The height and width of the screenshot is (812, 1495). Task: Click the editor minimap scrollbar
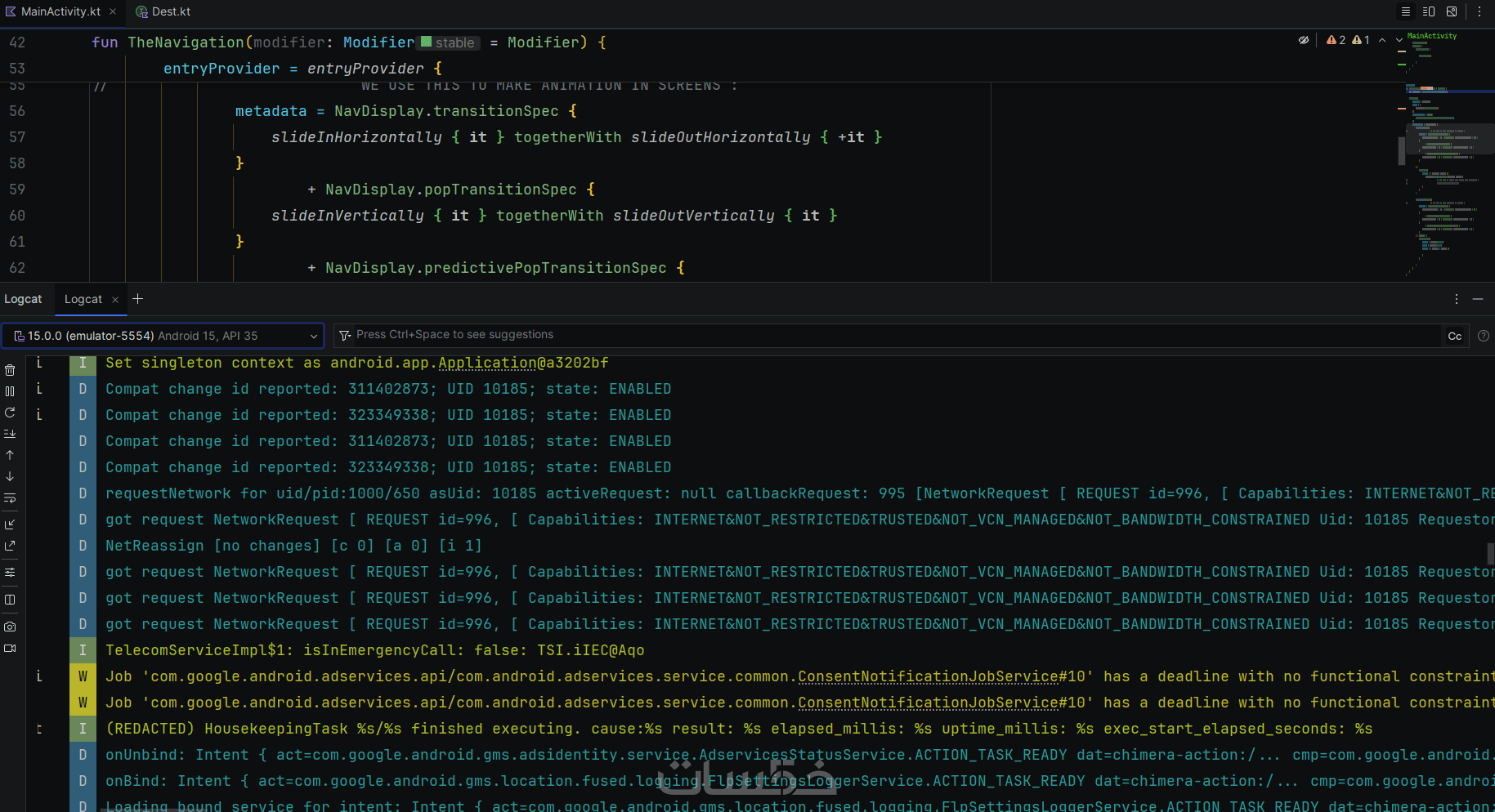point(1402,149)
